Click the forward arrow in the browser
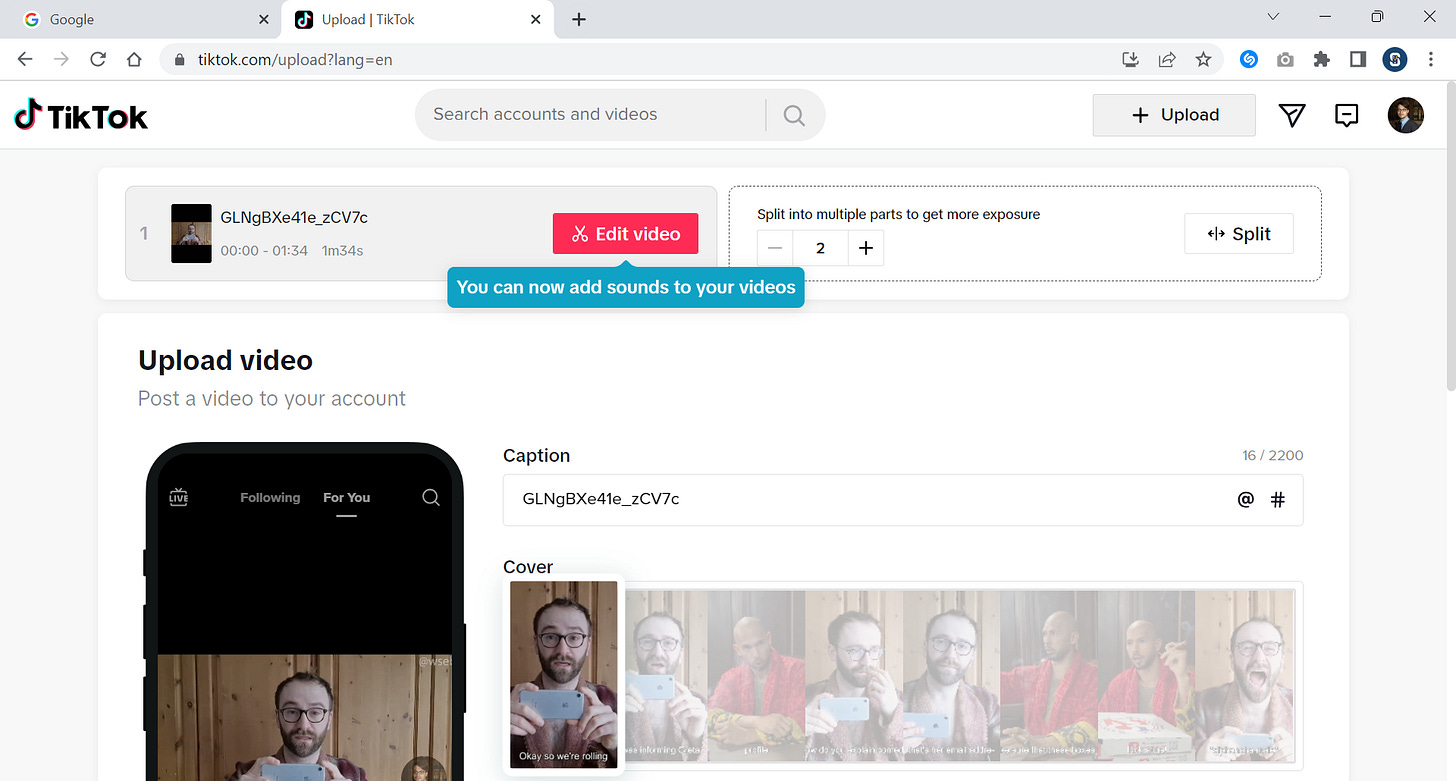Screen dimensions: 1456x781 click(62, 59)
